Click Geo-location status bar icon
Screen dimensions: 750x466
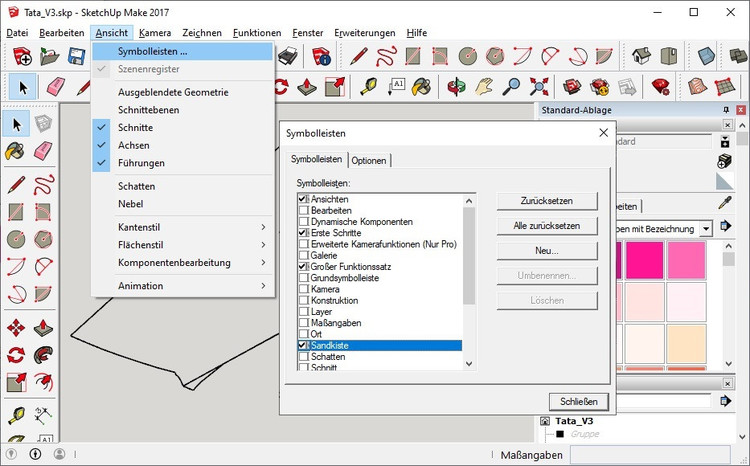pos(11,454)
